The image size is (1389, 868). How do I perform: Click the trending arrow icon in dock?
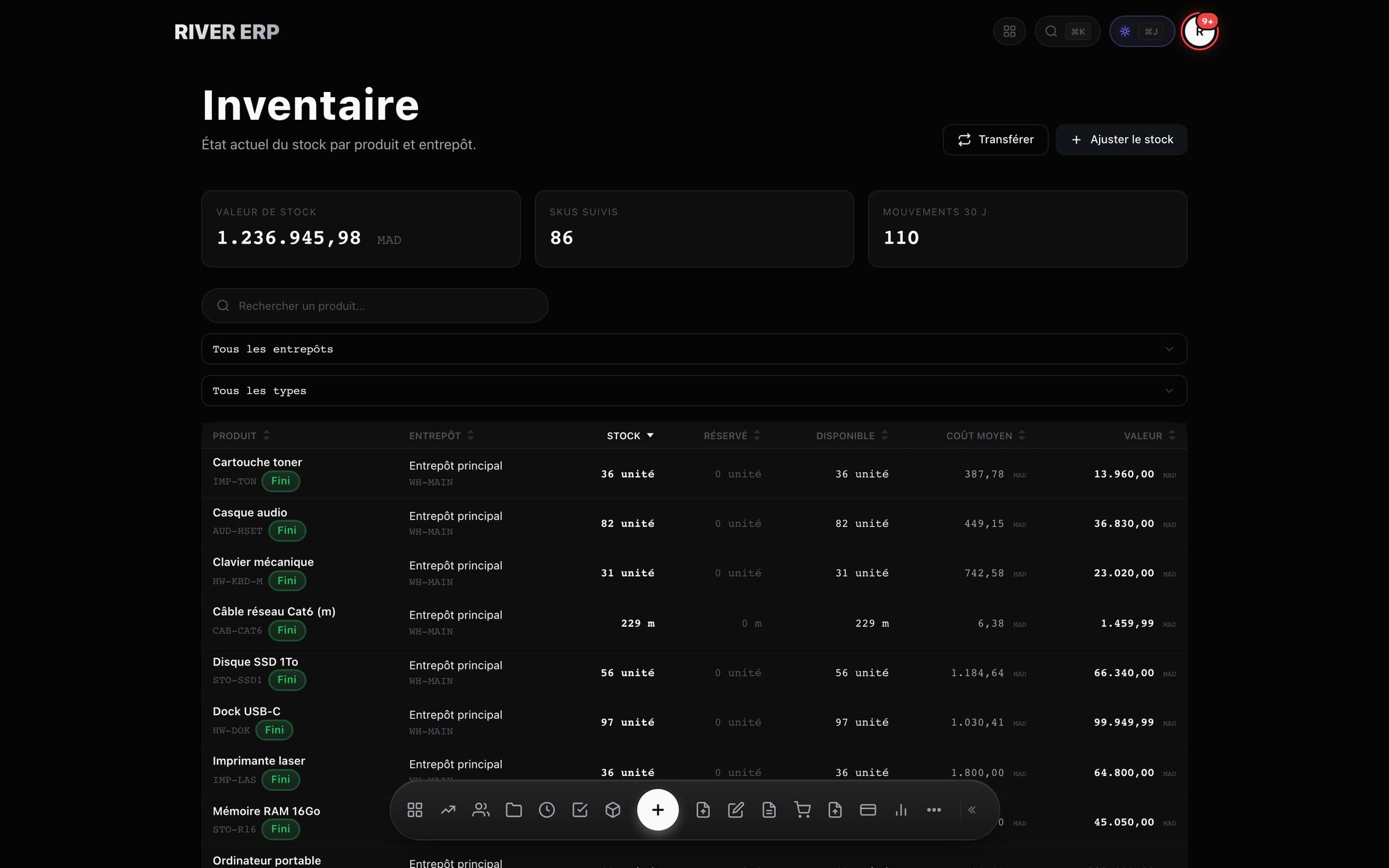(447, 810)
